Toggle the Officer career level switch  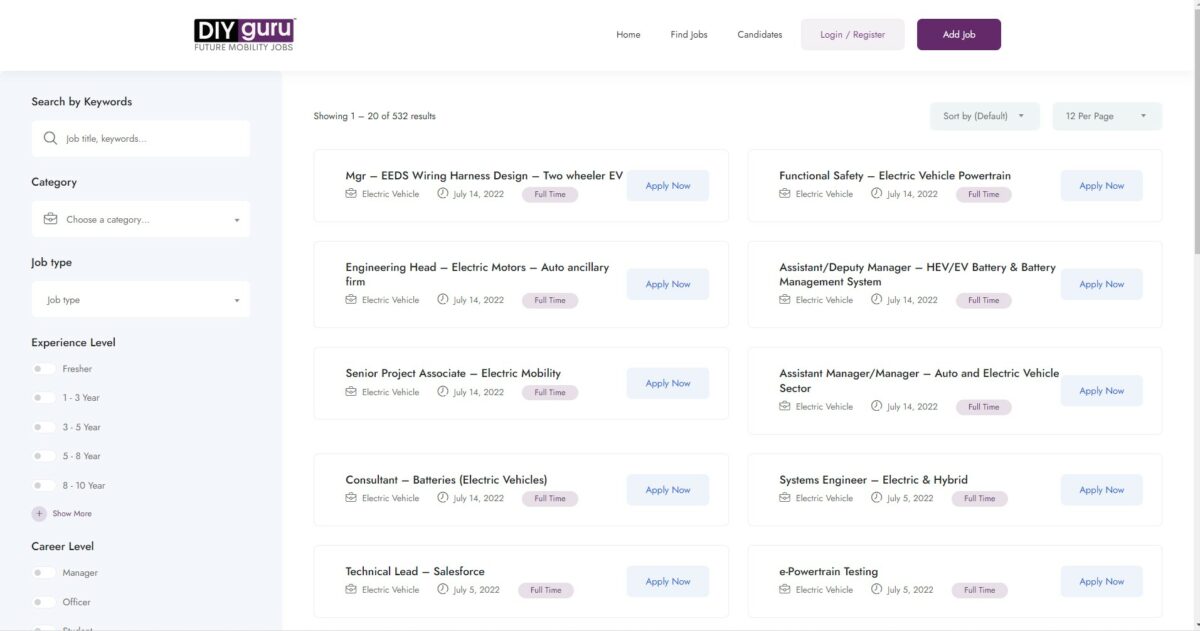43,602
